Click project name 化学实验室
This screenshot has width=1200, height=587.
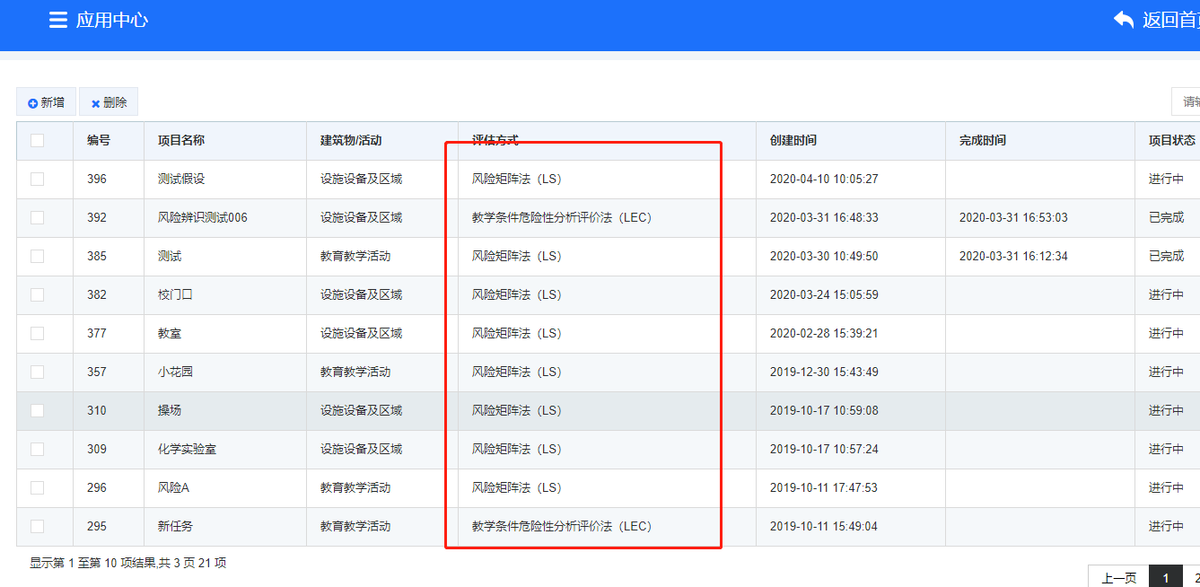[x=187, y=449]
